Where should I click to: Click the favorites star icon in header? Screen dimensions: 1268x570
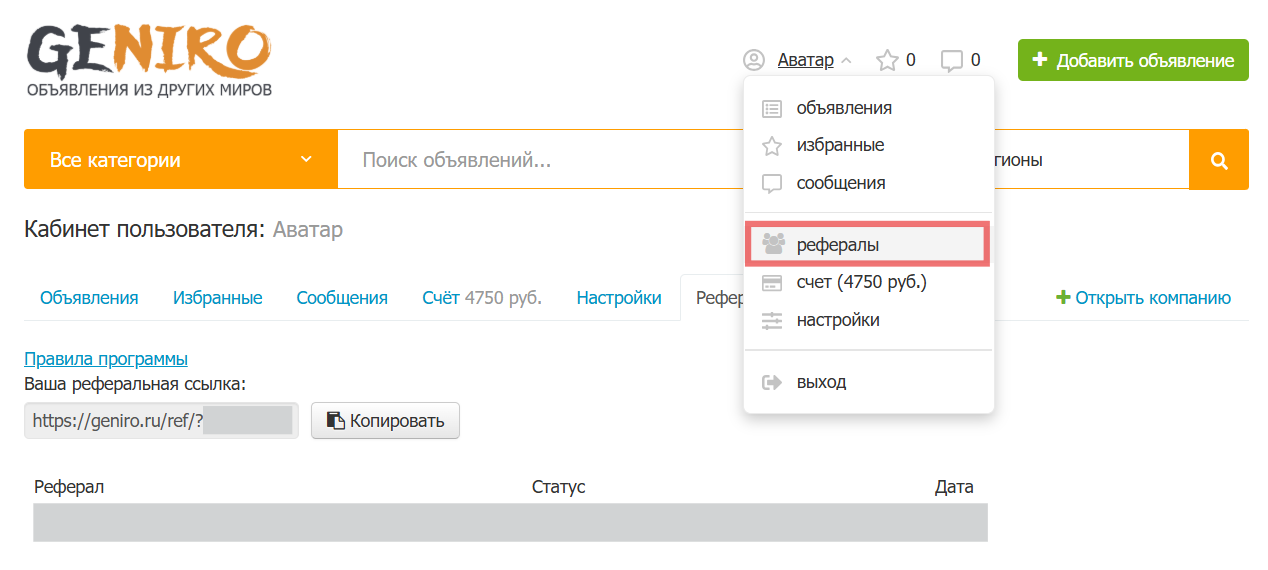[887, 61]
